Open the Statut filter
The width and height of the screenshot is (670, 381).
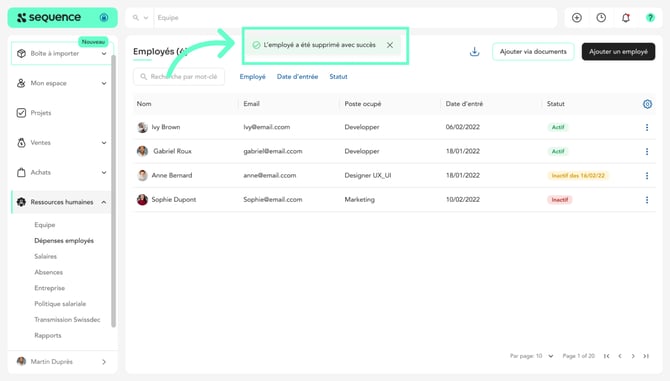338,76
